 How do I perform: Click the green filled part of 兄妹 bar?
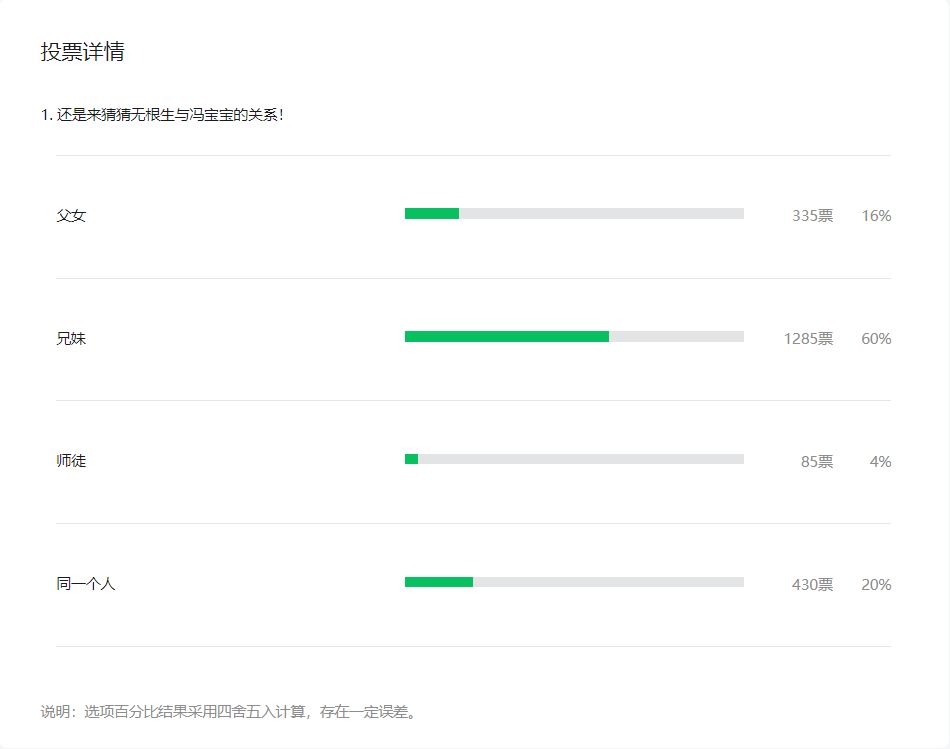point(506,337)
